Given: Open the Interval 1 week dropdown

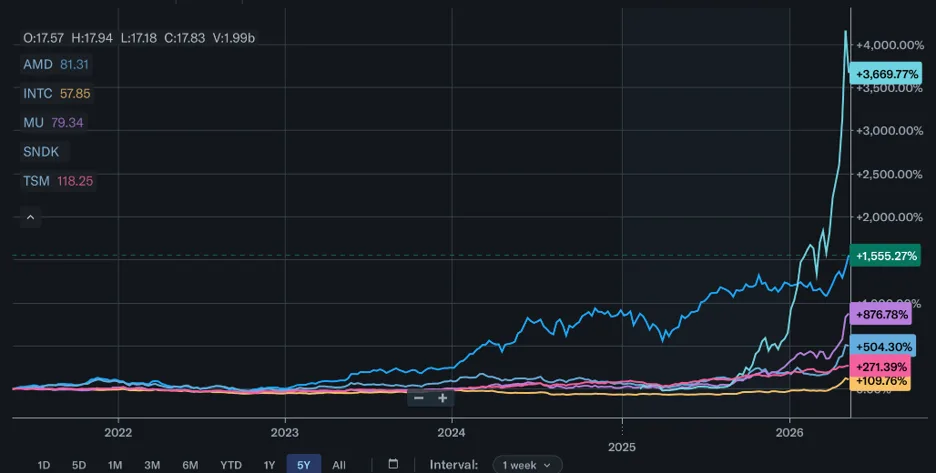Looking at the screenshot, I should (527, 465).
